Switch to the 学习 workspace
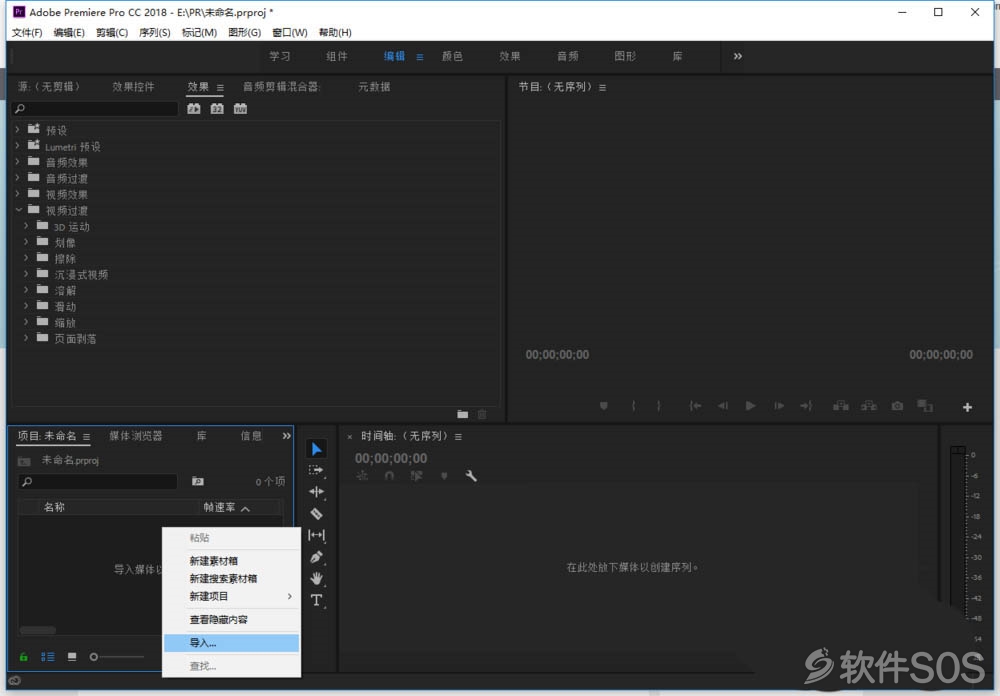1000x696 pixels. 279,56
